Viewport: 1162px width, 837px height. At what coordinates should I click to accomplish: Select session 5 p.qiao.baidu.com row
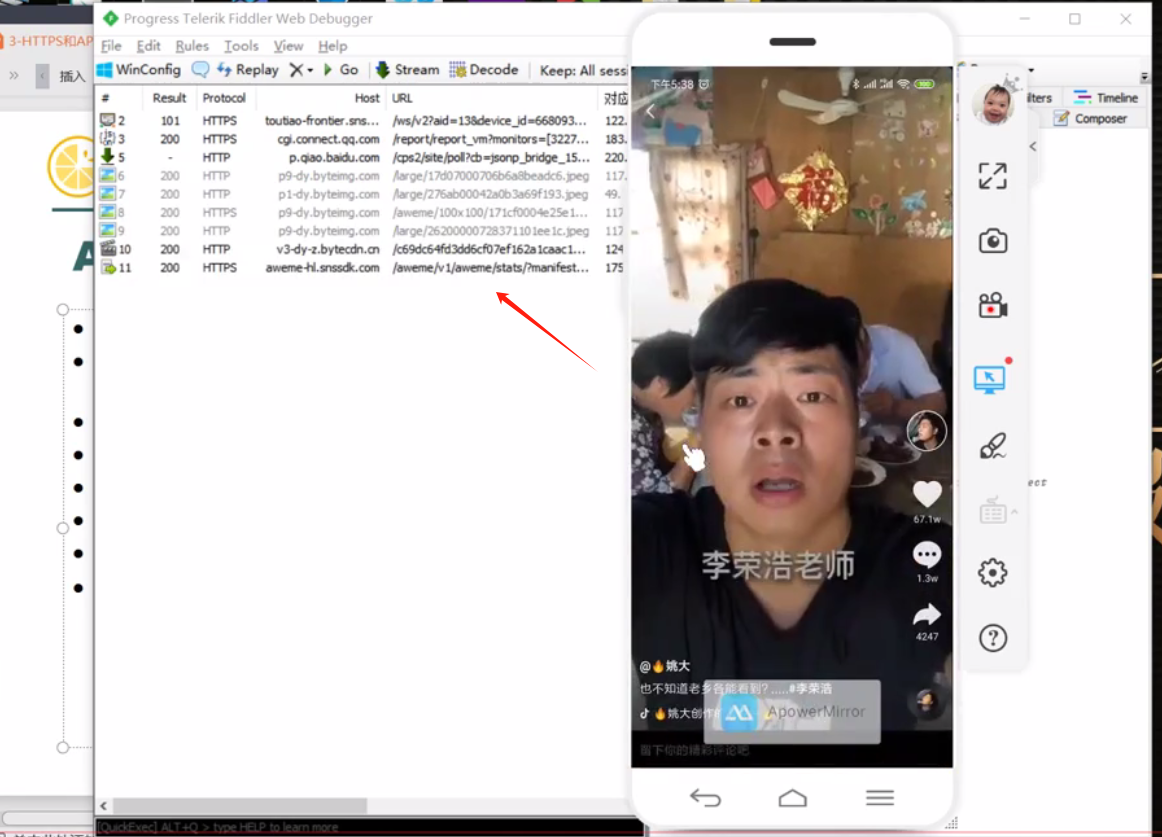(362, 157)
